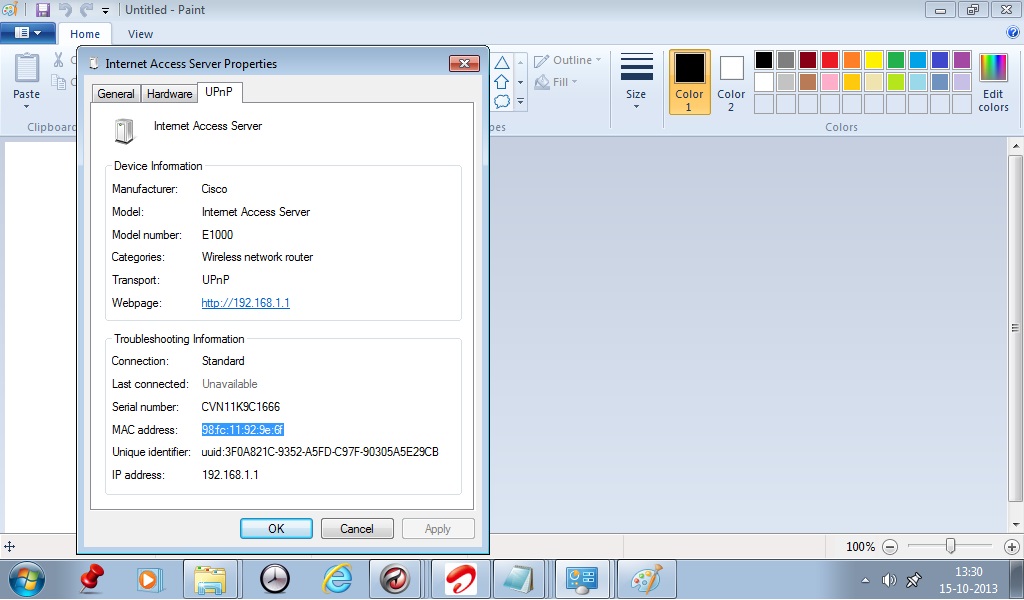Expand the Paste dropdown arrow
Screen dimensions: 1024x600
[27, 106]
